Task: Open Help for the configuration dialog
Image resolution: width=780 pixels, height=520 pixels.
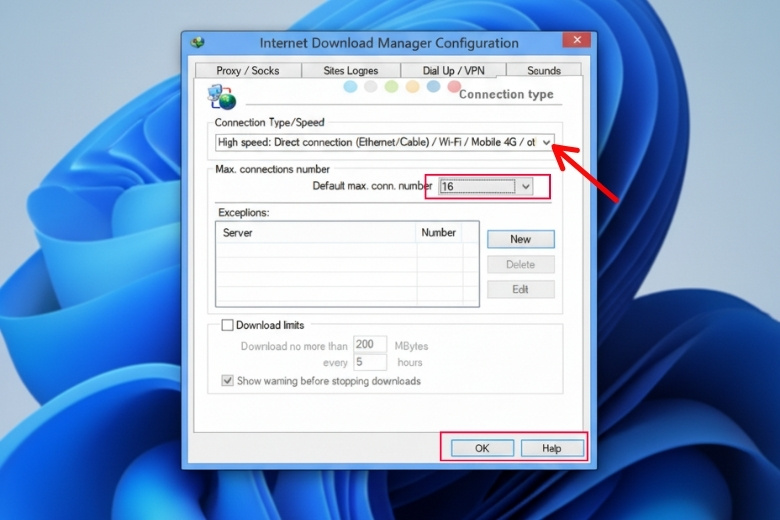Action: coord(552,448)
